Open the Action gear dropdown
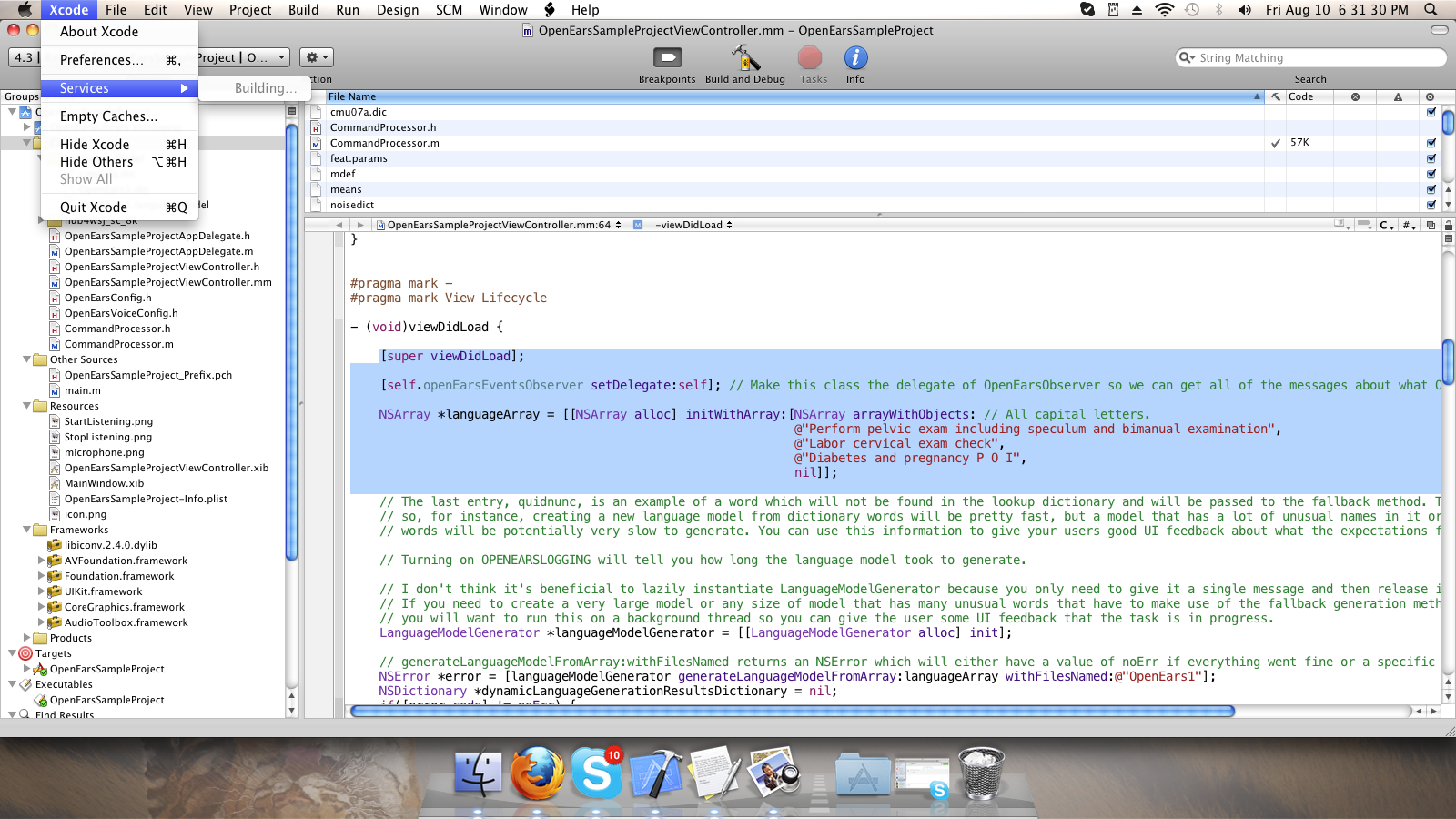Viewport: 1456px width, 819px height. click(317, 57)
